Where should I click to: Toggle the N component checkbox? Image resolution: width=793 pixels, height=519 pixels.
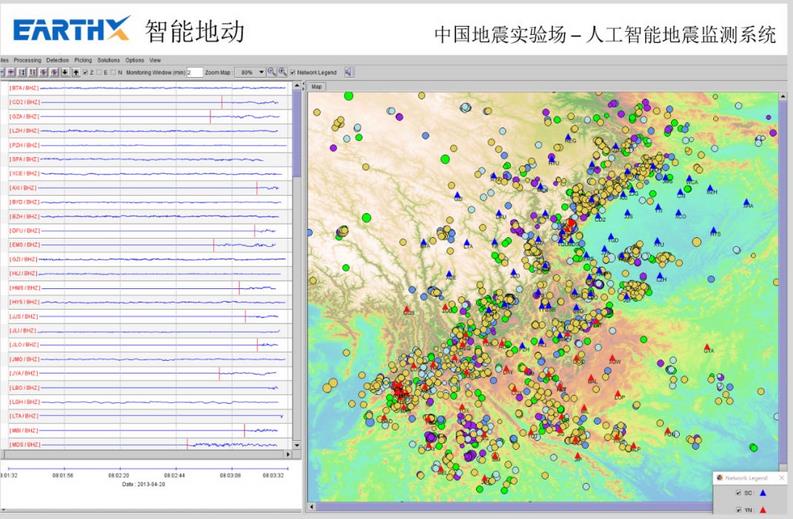click(x=113, y=73)
